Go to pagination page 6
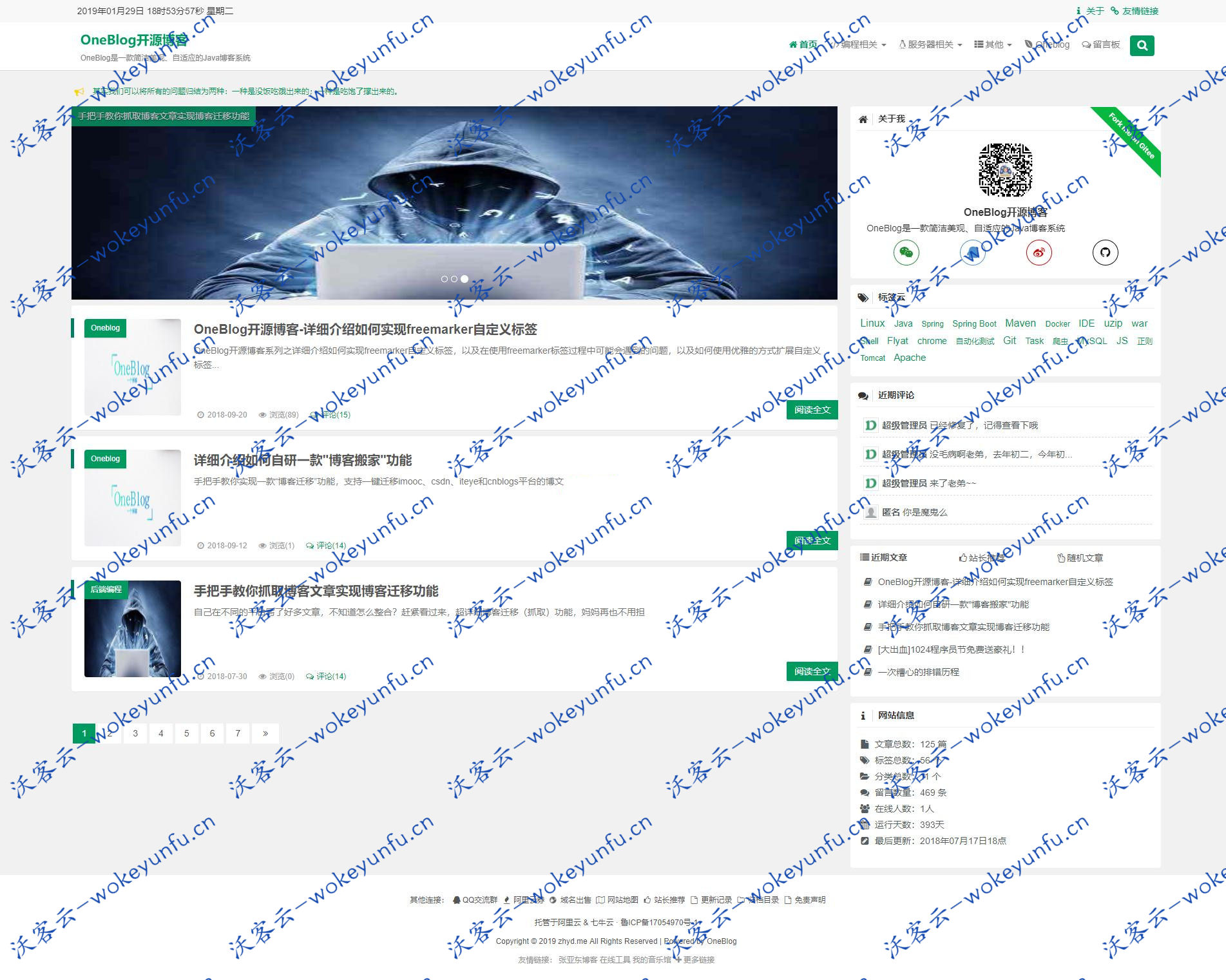The width and height of the screenshot is (1226, 980). [212, 733]
